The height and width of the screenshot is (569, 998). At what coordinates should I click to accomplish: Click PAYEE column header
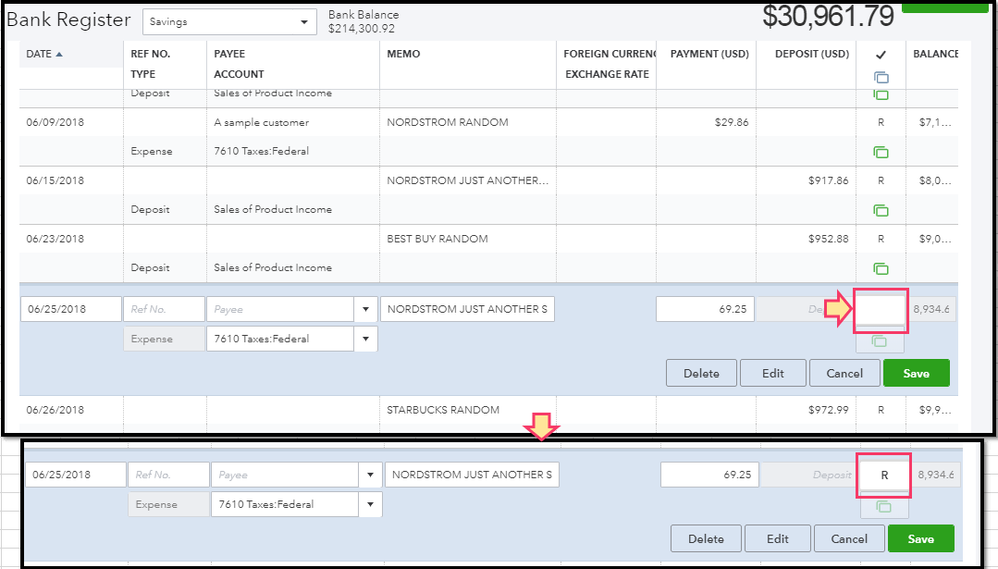click(x=229, y=54)
